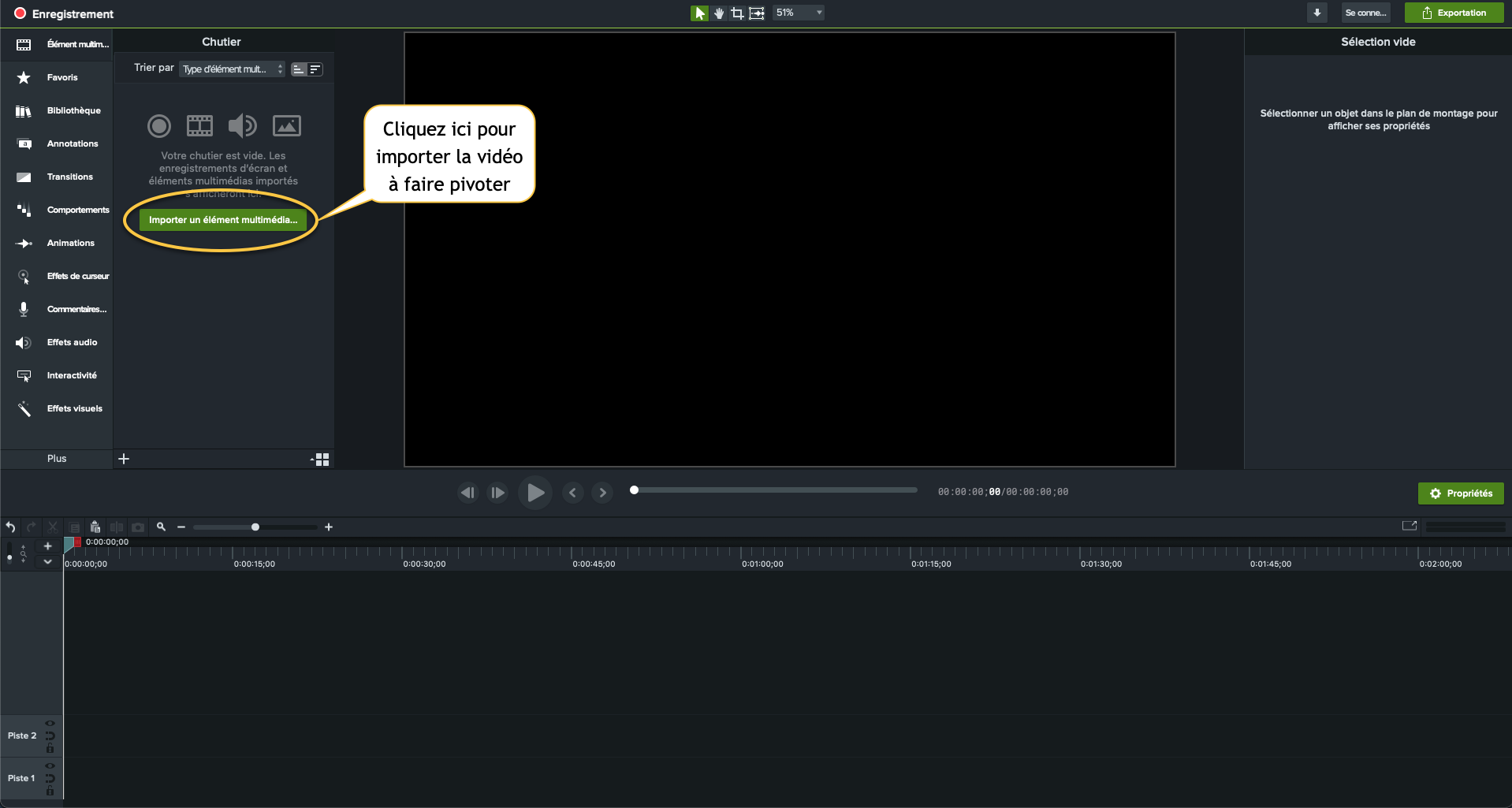The image size is (1512, 808).
Task: Toggle lock on Piste 1
Action: (x=50, y=791)
